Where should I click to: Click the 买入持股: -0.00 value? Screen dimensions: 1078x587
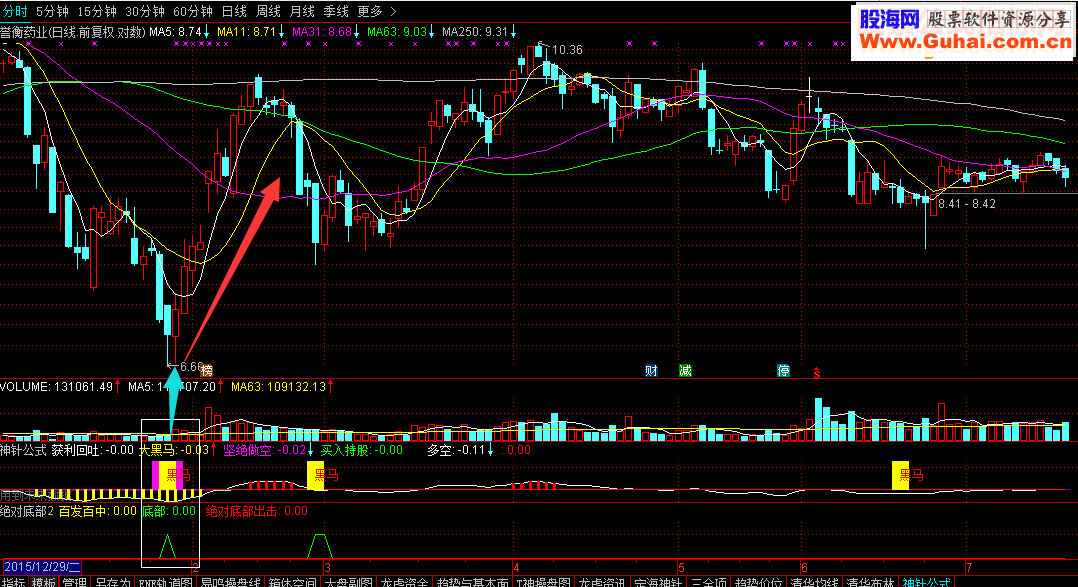pos(362,450)
